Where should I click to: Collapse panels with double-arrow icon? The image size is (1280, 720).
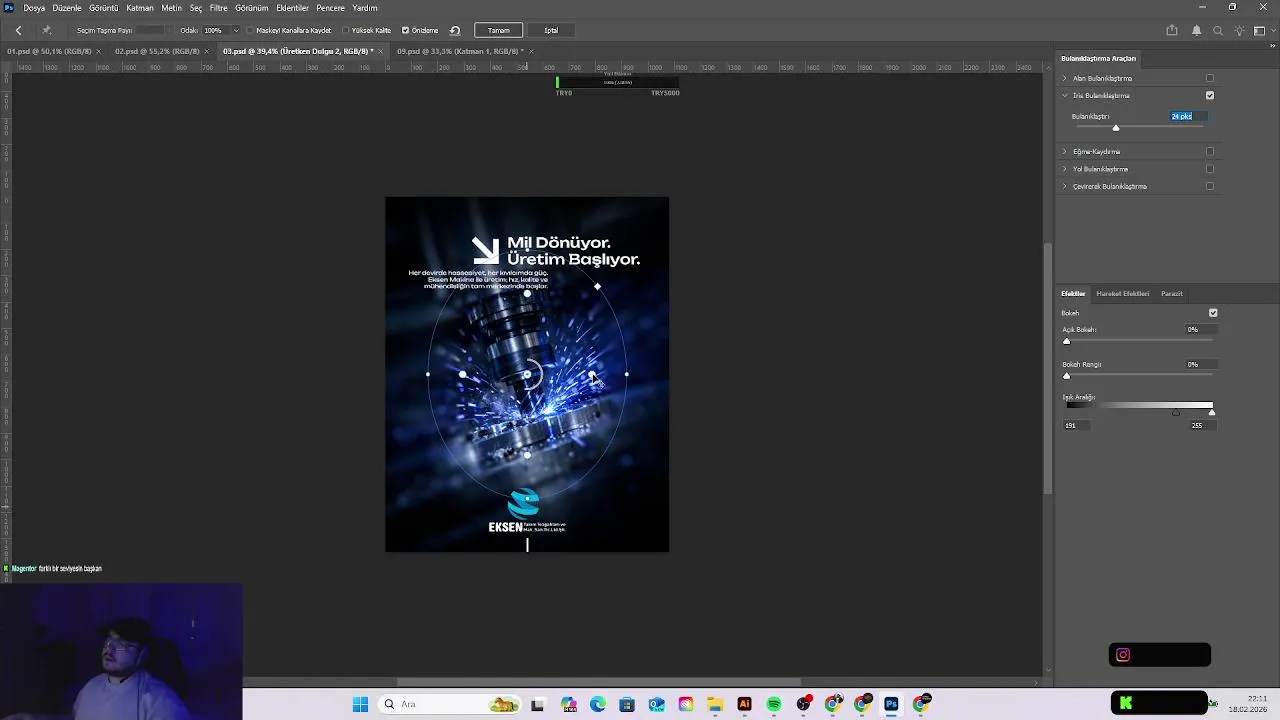tap(1272, 46)
